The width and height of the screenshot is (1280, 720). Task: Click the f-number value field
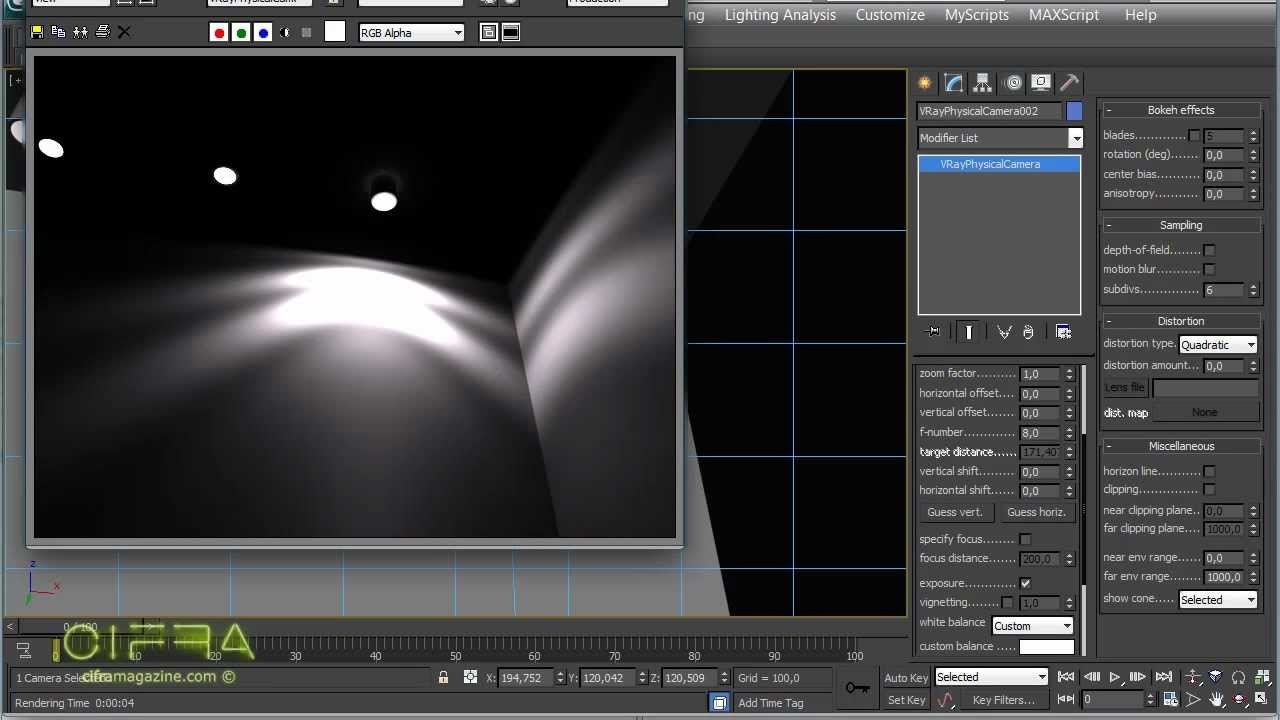(x=1039, y=433)
